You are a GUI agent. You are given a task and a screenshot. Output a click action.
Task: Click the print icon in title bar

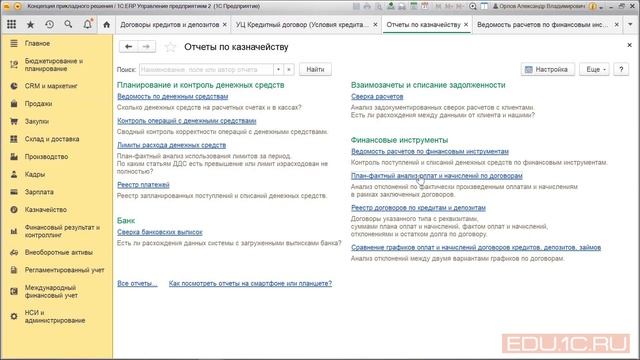click(x=367, y=6)
